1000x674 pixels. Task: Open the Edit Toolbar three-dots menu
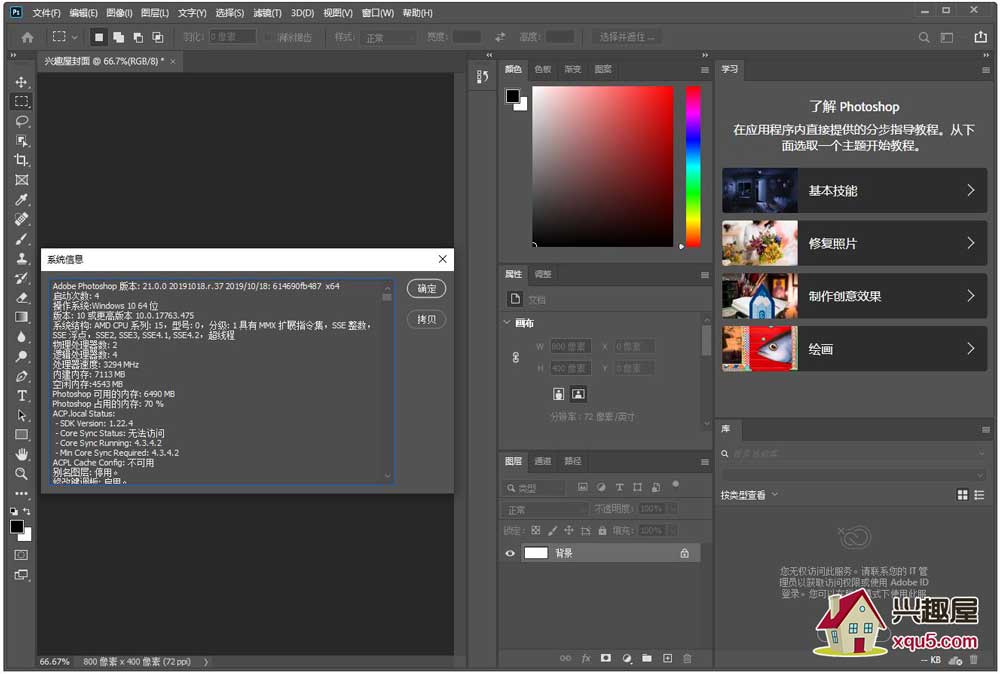[x=21, y=494]
